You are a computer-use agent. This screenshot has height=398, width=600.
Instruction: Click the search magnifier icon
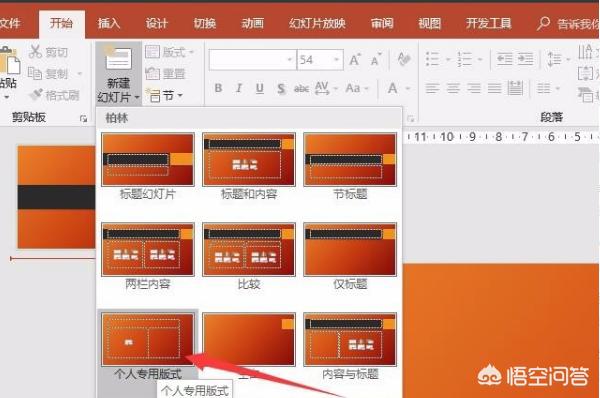543,23
